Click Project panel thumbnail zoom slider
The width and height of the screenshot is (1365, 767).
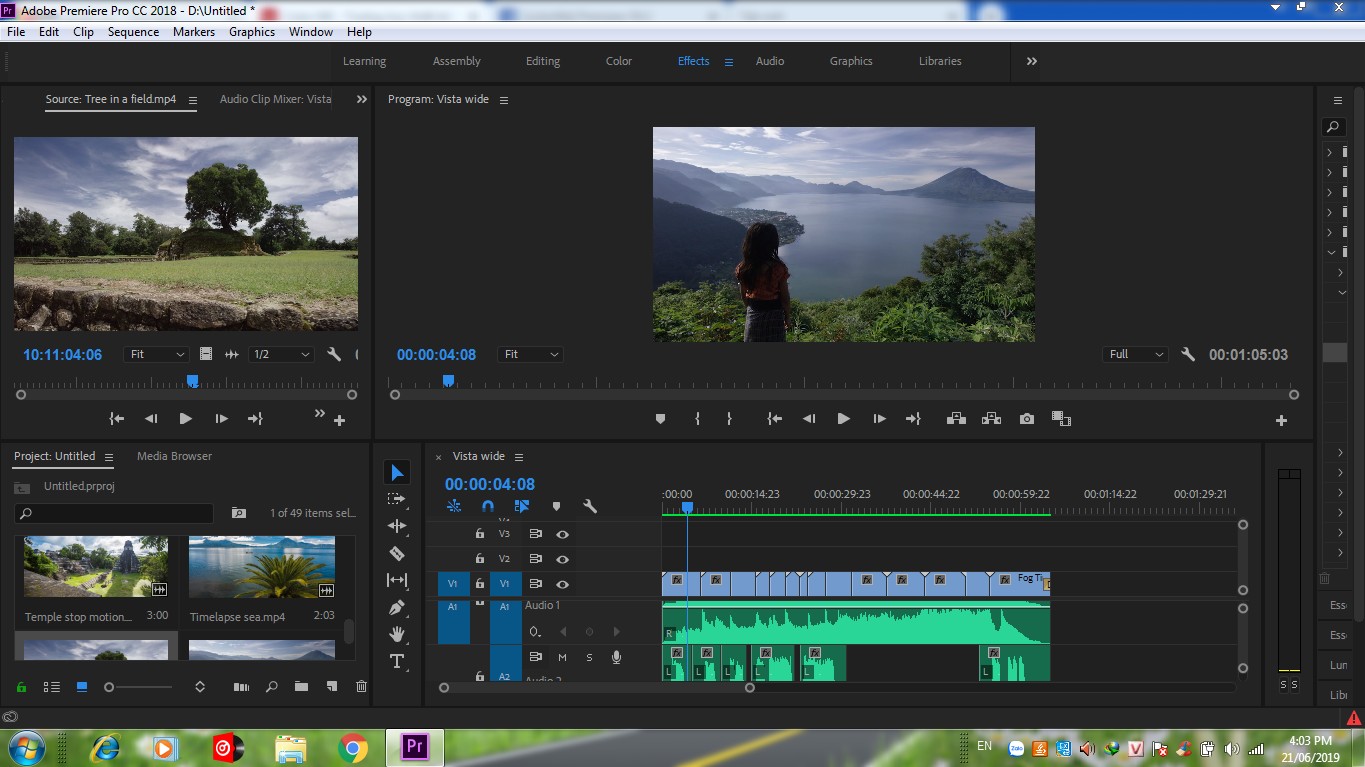click(x=138, y=687)
